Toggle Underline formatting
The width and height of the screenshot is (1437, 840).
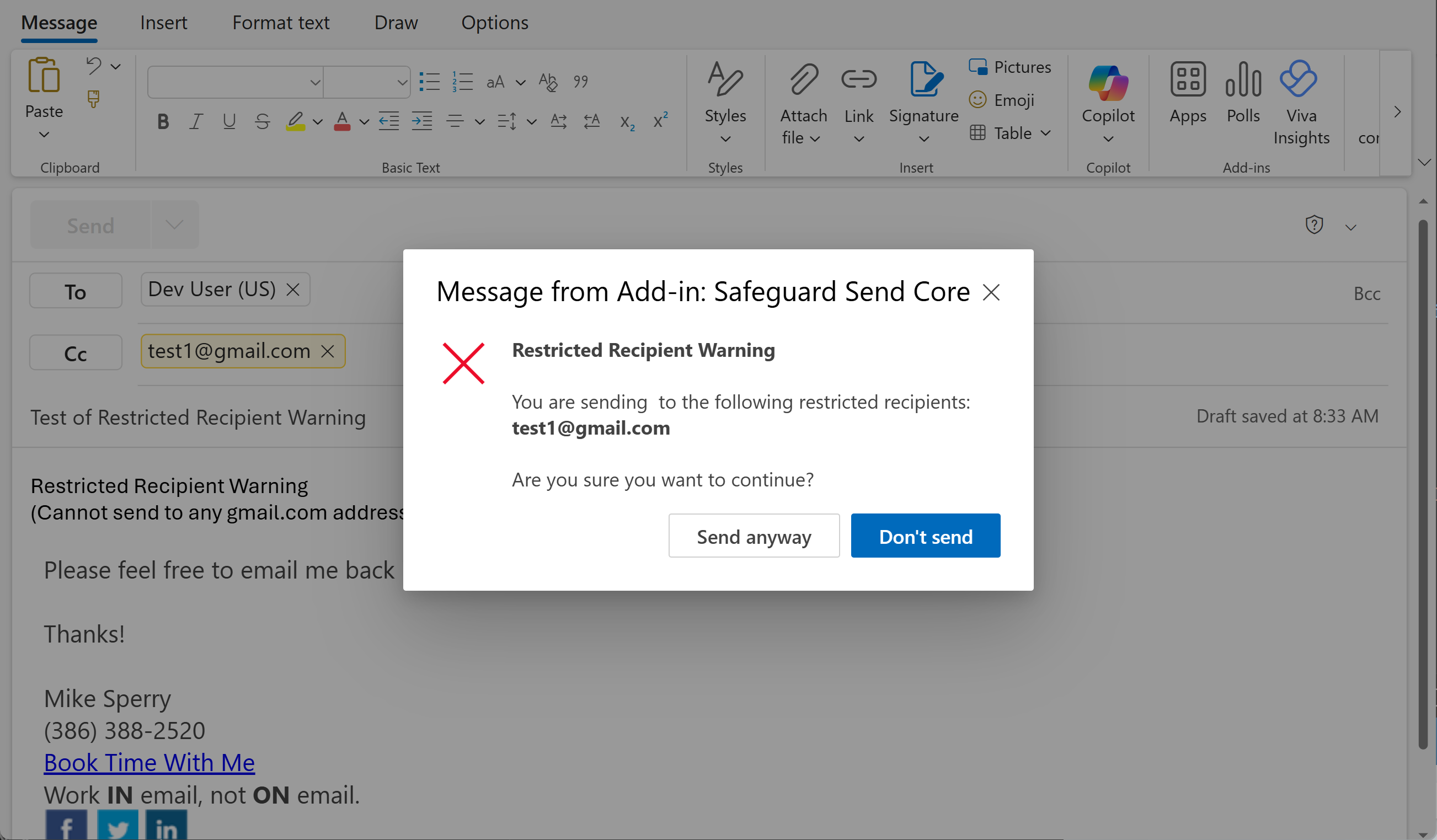(x=229, y=121)
